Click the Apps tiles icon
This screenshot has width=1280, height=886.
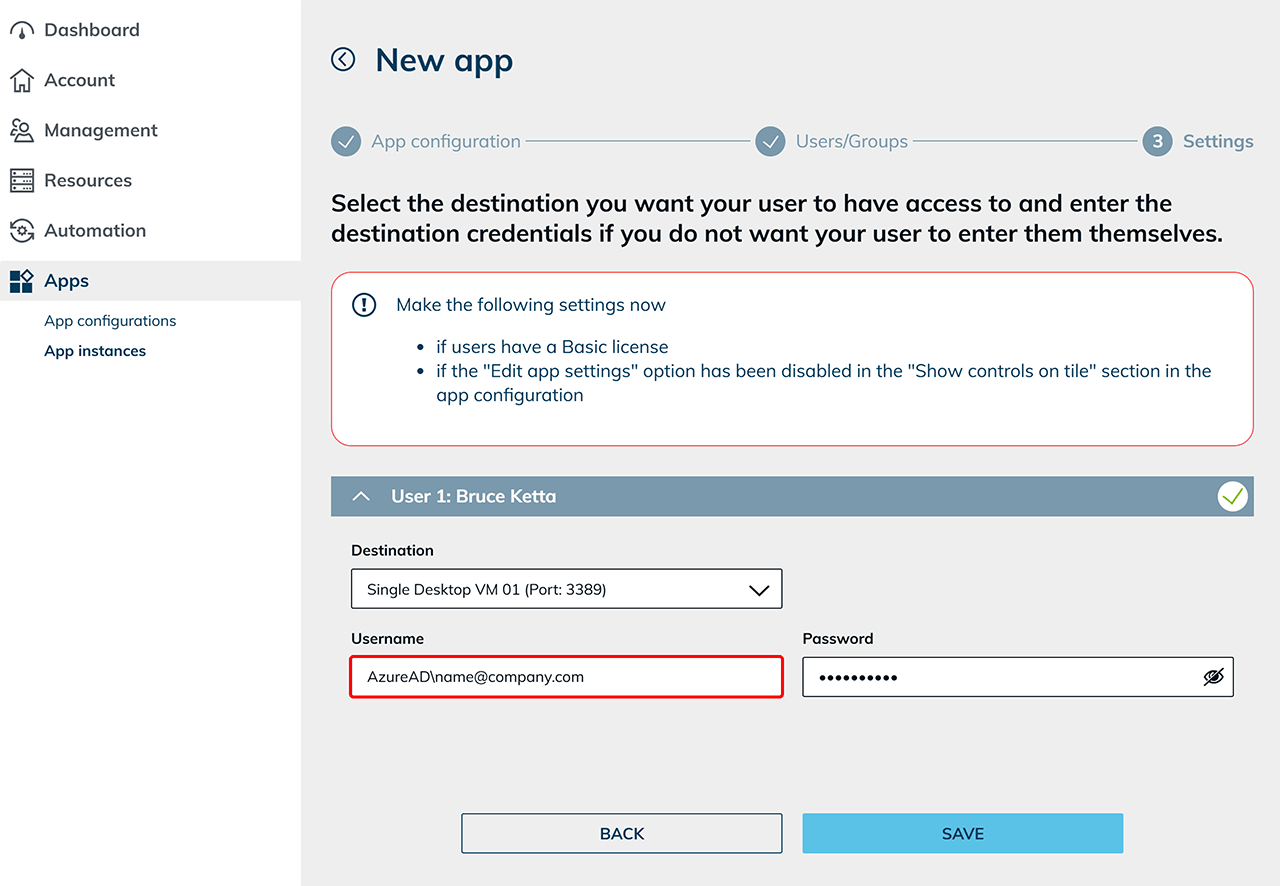coord(21,281)
